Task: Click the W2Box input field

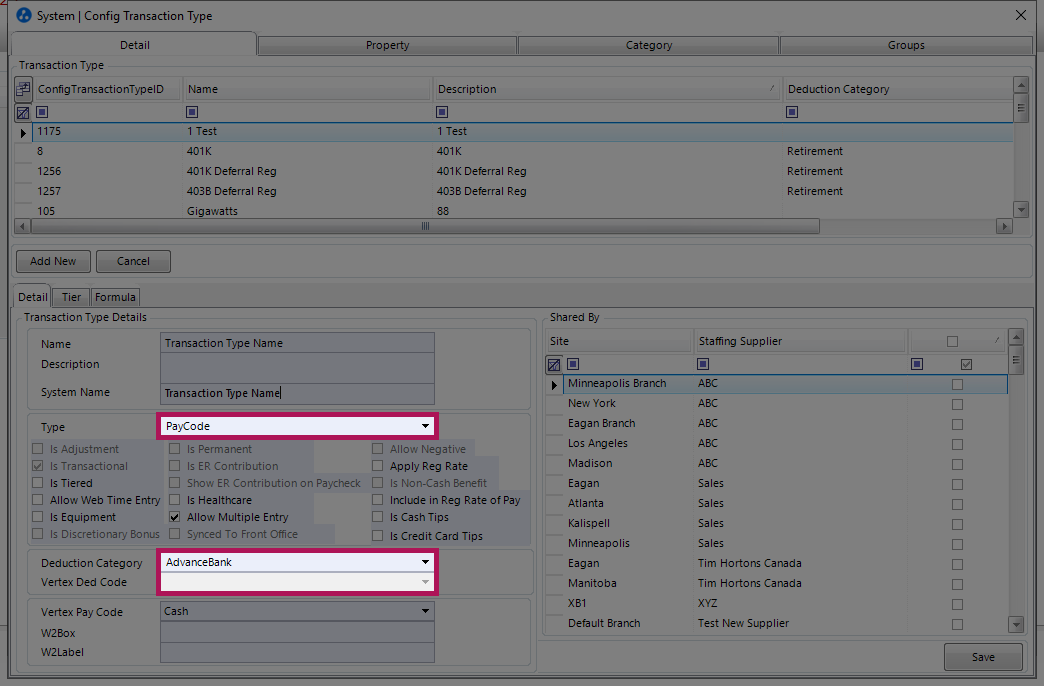Action: tap(297, 632)
